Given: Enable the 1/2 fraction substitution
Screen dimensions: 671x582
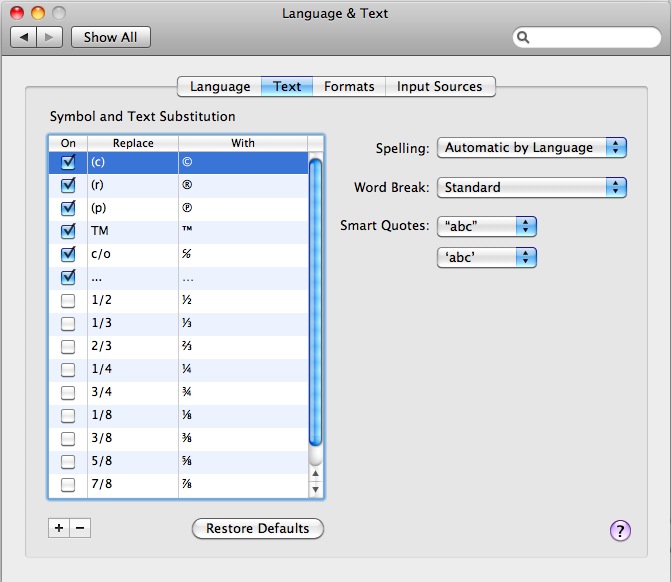Looking at the screenshot, I should pos(68,301).
